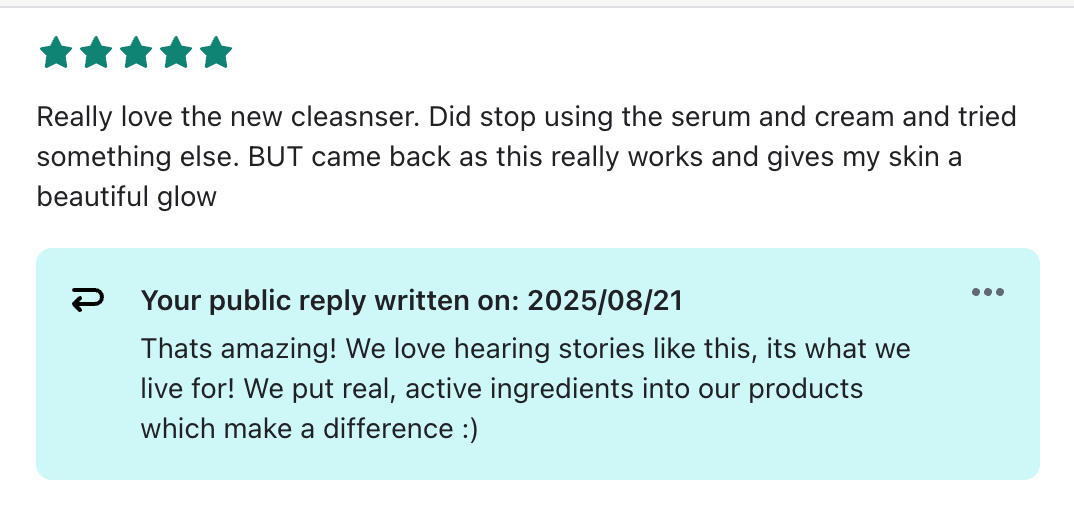Click 'live for!' in the reply text
Viewport: 1074px width, 514px height.
coord(191,388)
